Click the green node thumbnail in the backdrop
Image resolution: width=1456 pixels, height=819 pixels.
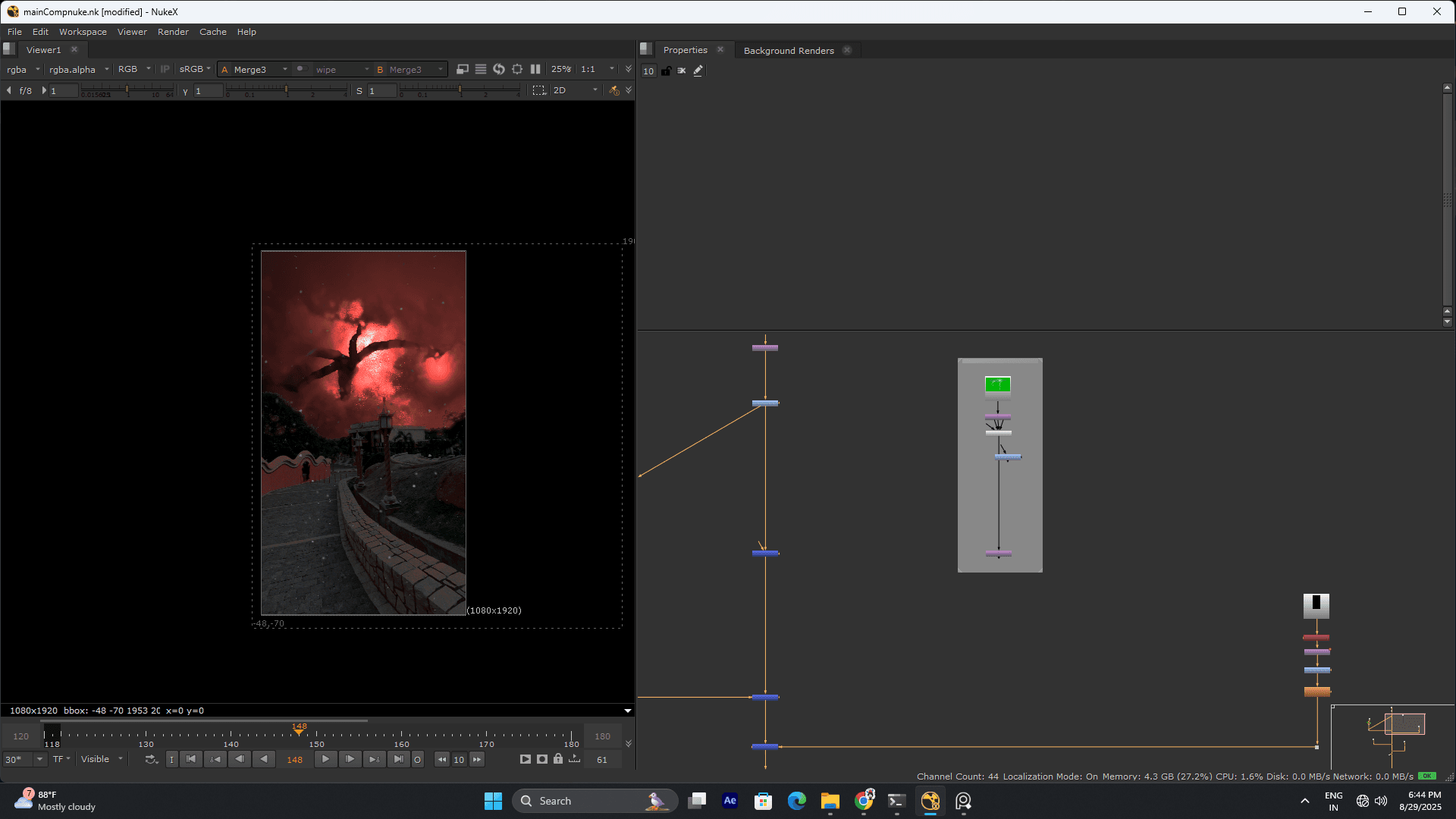(x=997, y=384)
